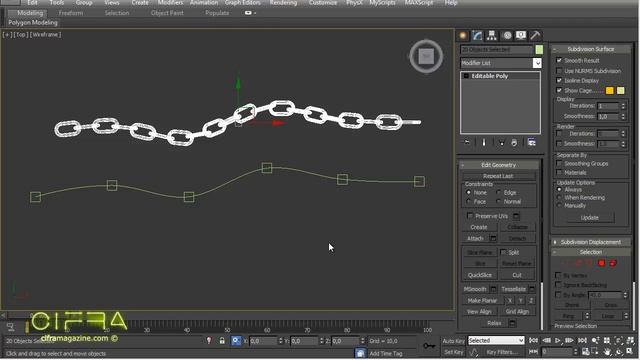Collapse the Edit Geometry rollout
This screenshot has width=640, height=360.
498,165
